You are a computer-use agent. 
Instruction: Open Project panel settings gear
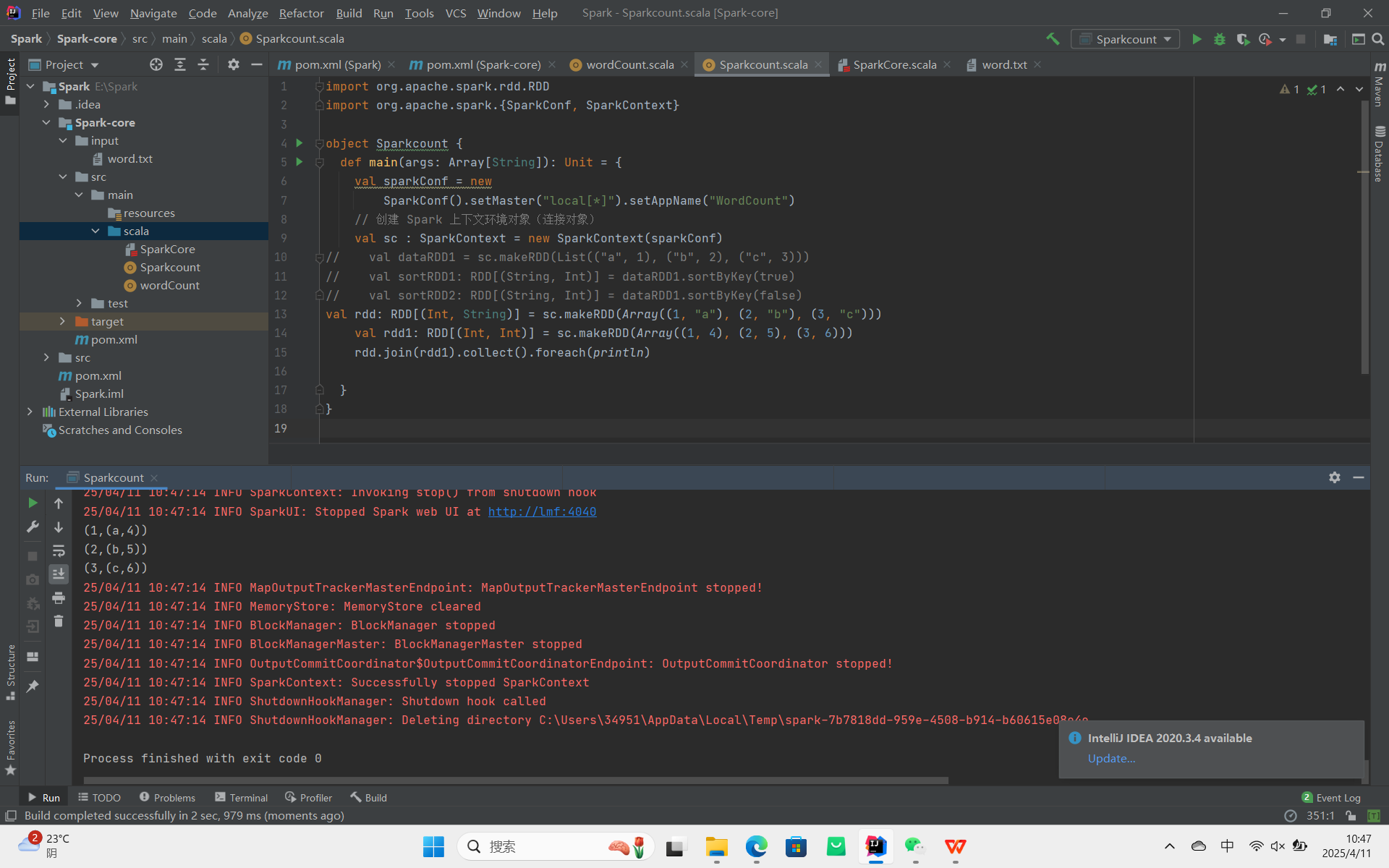[x=233, y=64]
